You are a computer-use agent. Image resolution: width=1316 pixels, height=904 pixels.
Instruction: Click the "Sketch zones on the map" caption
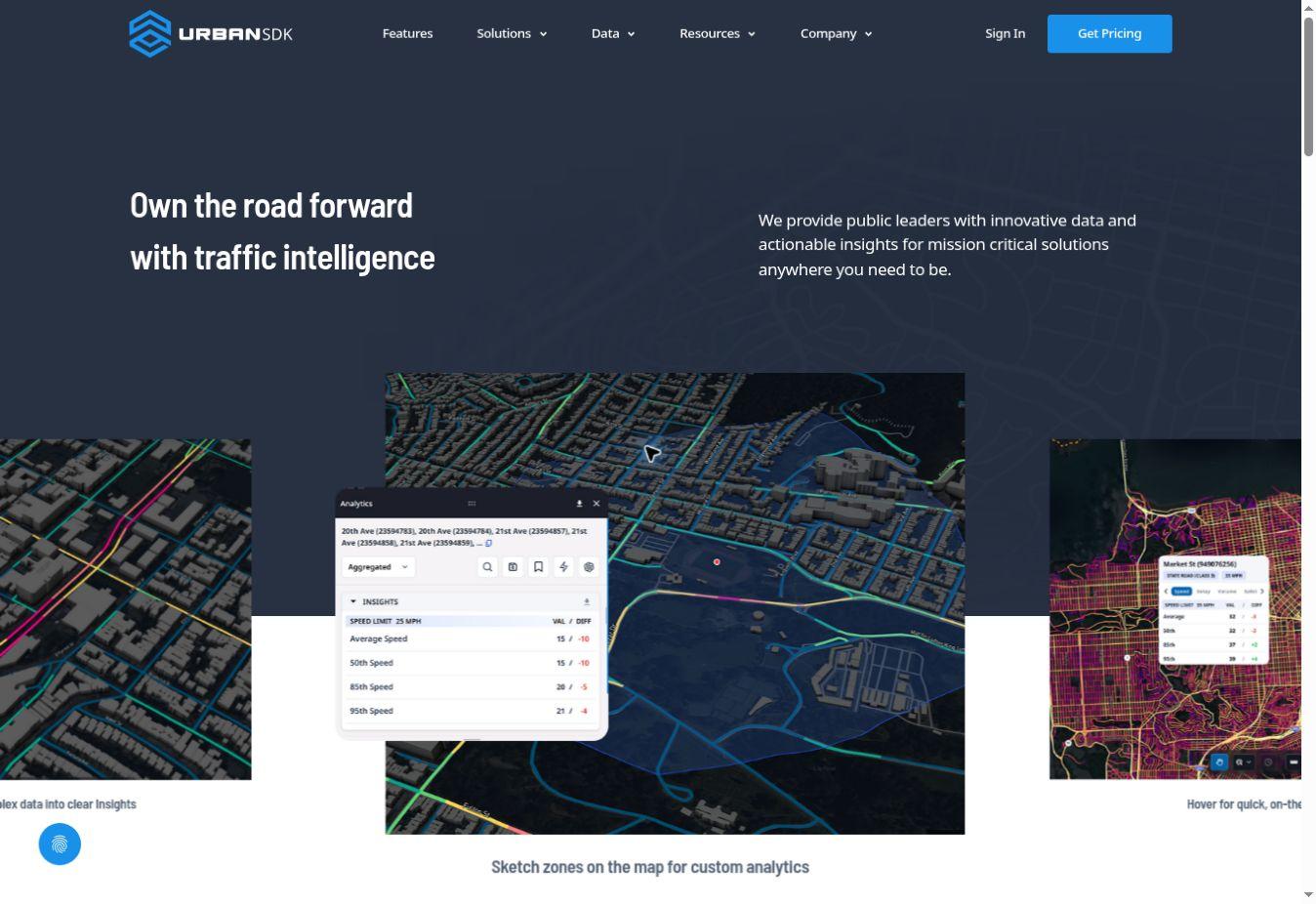(650, 867)
